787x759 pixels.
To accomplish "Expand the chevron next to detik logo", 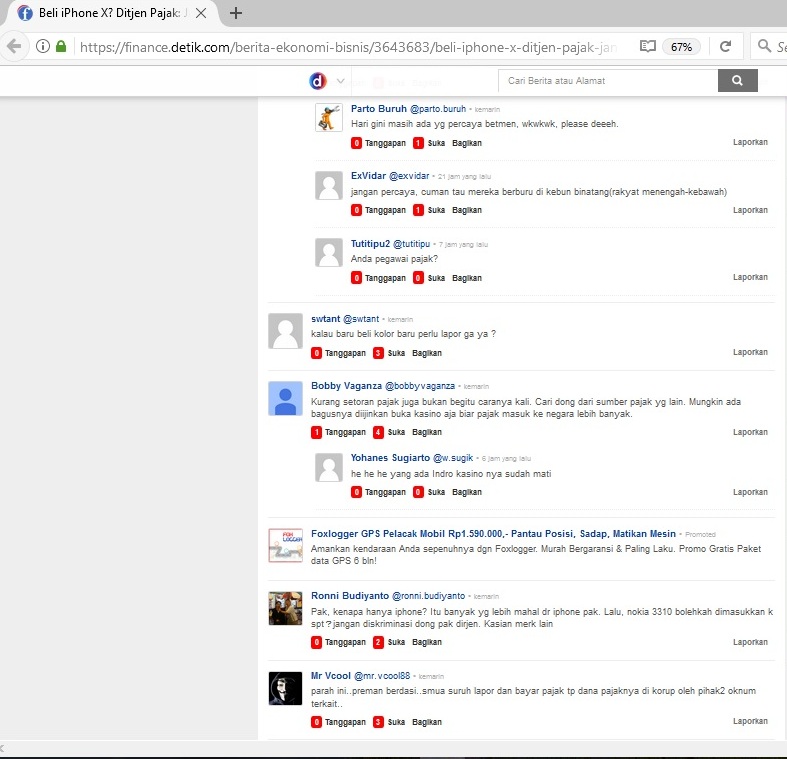I will pyautogui.click(x=341, y=81).
